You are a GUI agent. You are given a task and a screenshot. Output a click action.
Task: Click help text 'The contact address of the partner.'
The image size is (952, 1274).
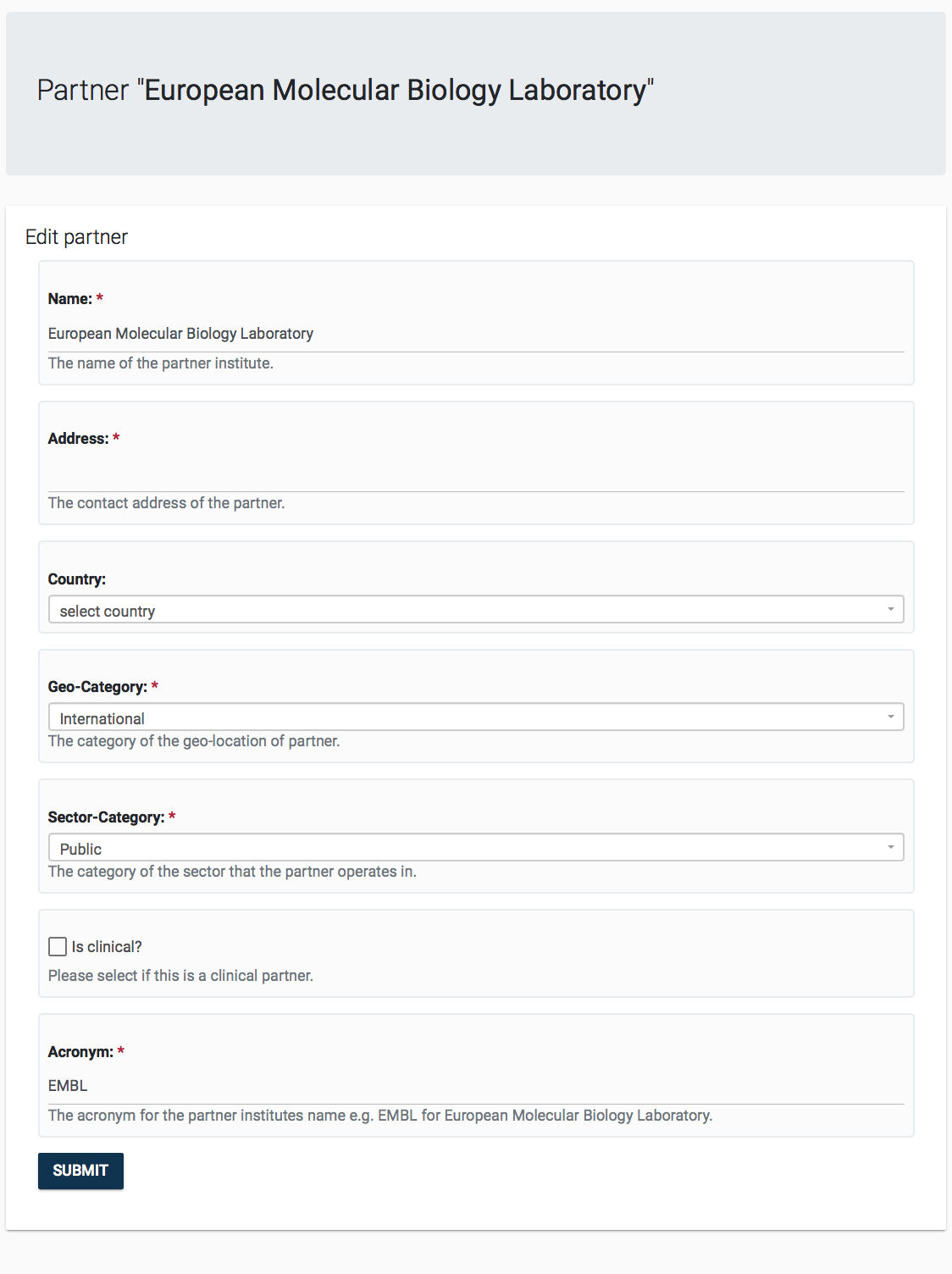pos(166,503)
